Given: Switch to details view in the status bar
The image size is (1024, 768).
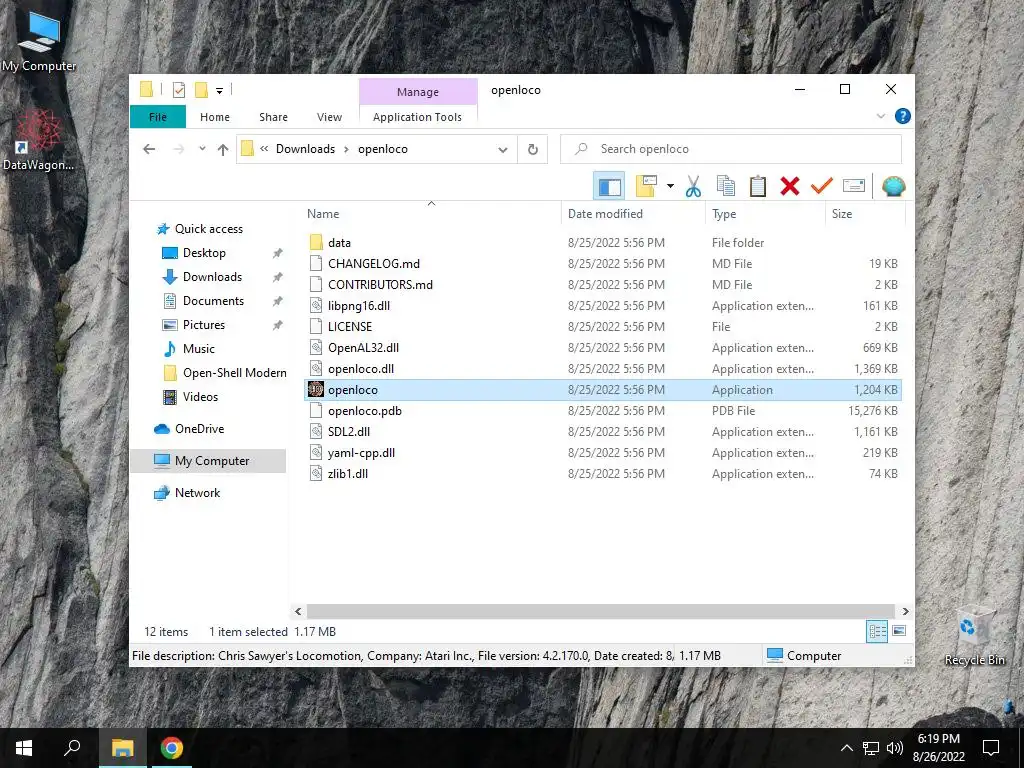Looking at the screenshot, I should pyautogui.click(x=876, y=631).
